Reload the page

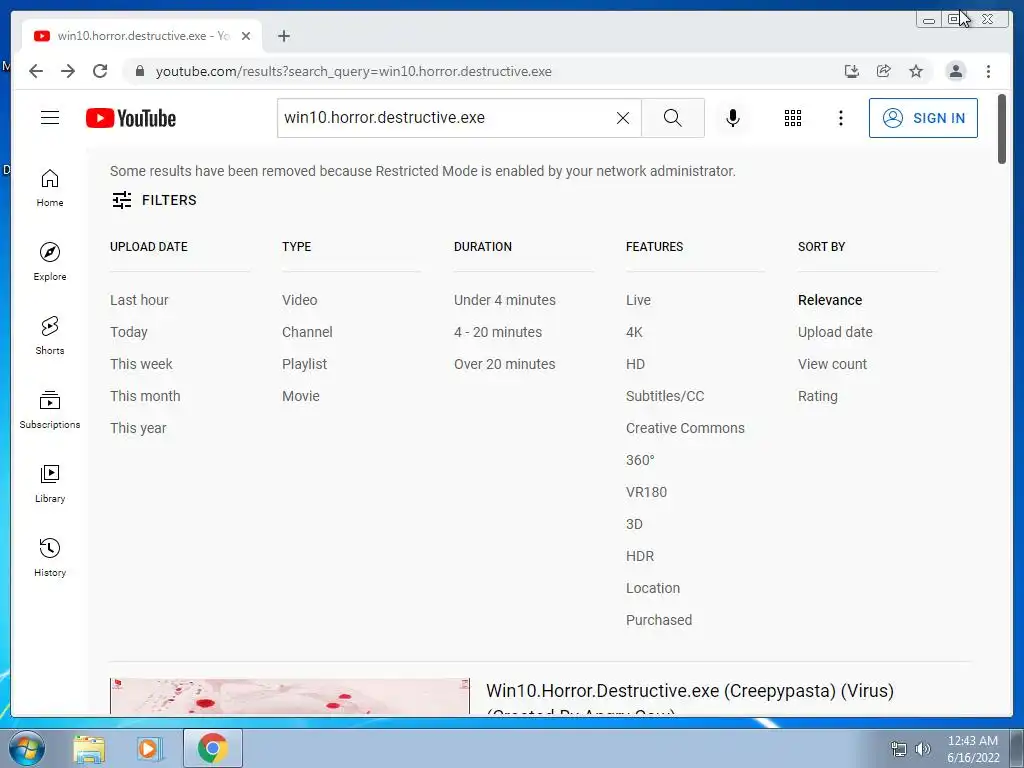coord(100,71)
